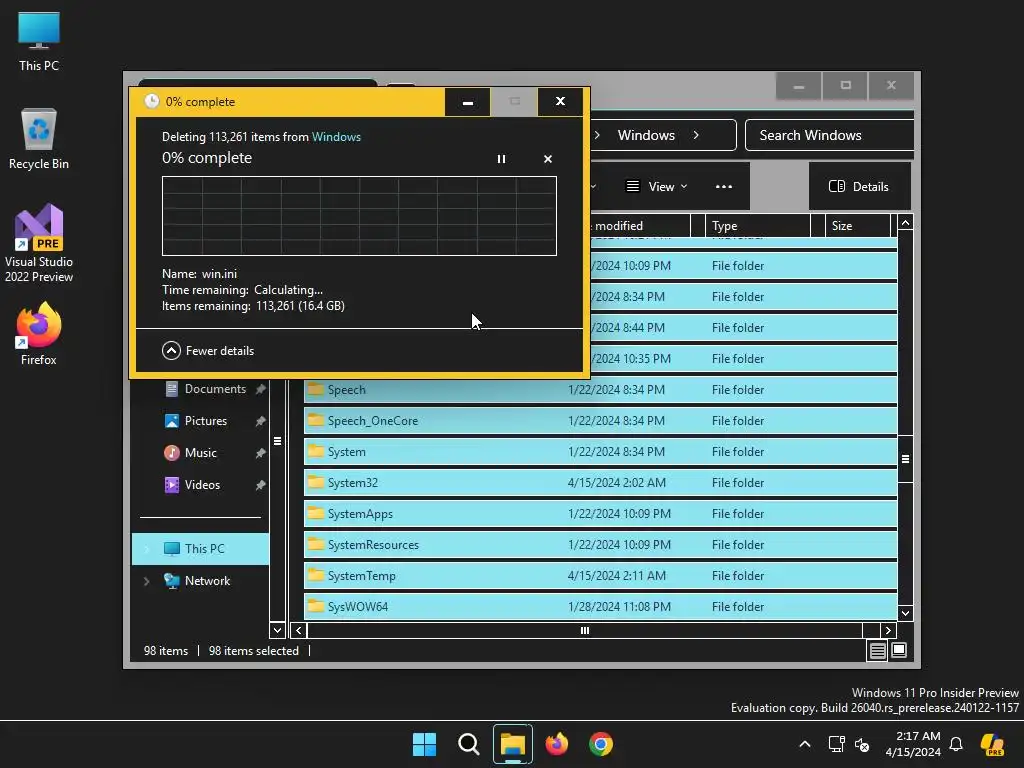1024x768 pixels.
Task: Select Network in the navigation pane
Action: click(x=197, y=581)
